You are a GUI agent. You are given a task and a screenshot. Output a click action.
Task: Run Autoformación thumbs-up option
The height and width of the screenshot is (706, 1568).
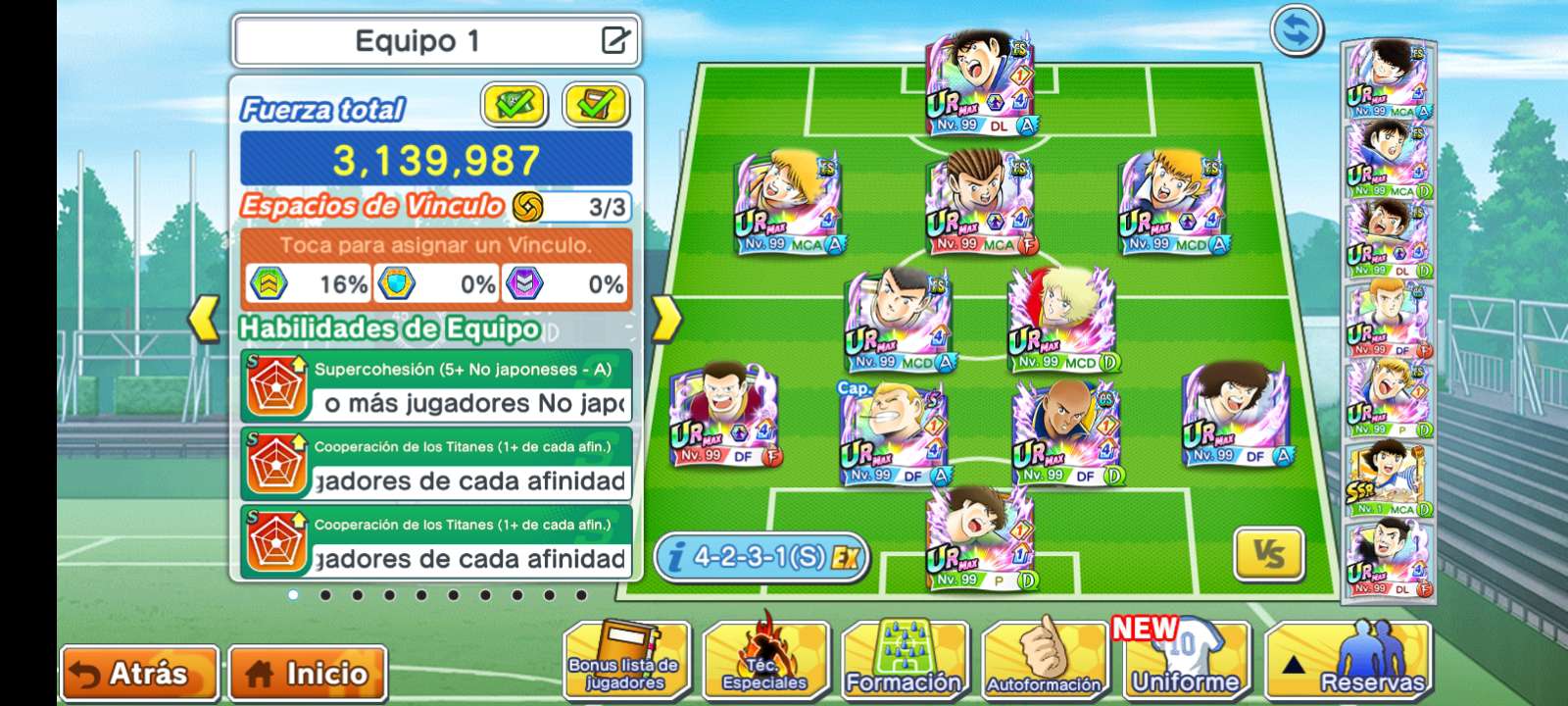1043,658
